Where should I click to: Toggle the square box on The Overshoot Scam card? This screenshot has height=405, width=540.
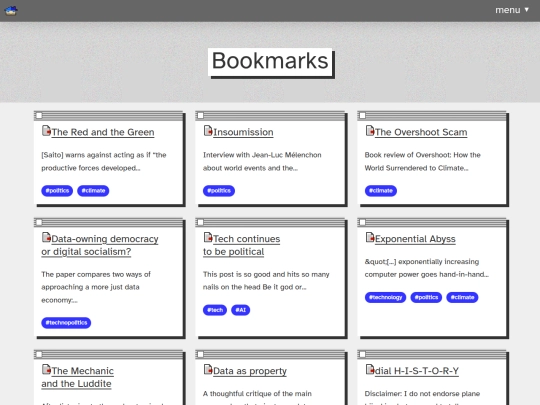(x=363, y=115)
